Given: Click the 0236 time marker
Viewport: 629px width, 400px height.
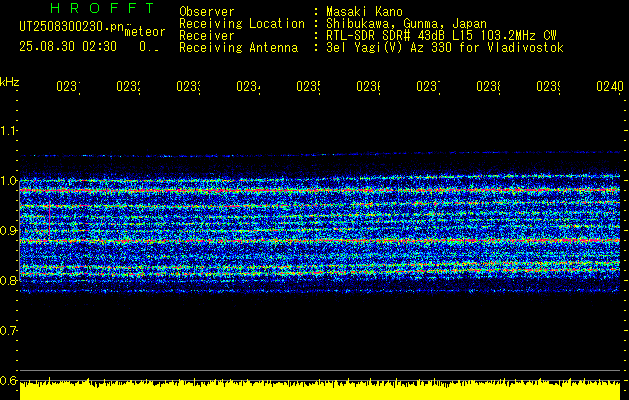Looking at the screenshot, I should point(368,86).
